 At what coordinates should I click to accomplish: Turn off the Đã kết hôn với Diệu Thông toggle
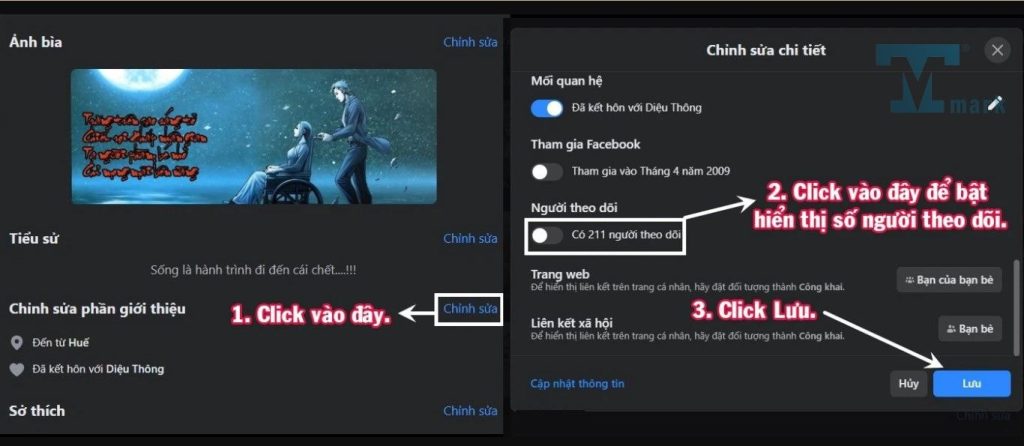pos(547,108)
